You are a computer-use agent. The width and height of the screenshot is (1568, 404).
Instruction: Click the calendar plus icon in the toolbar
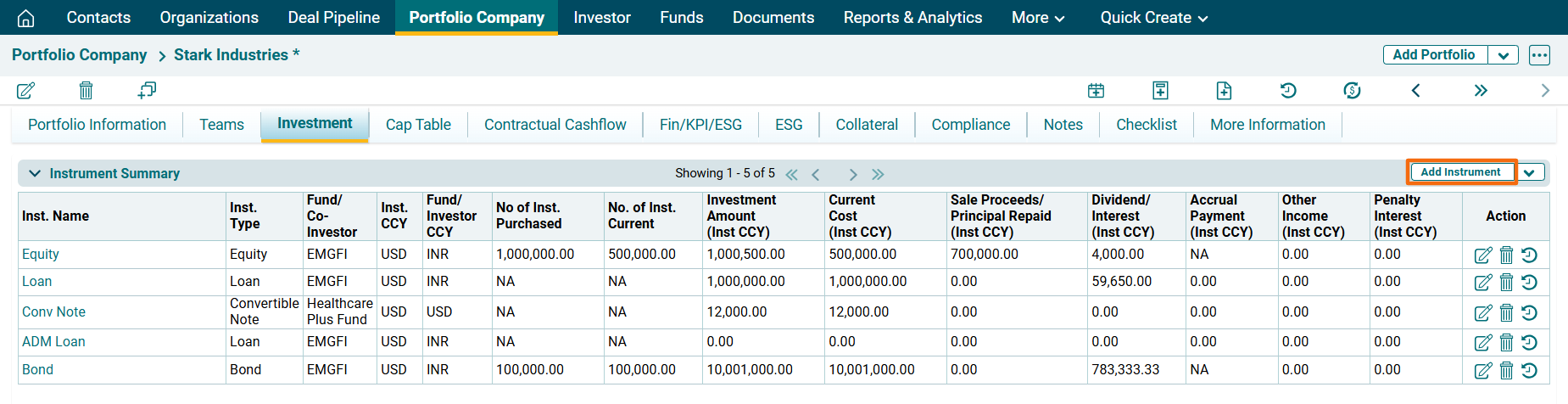click(1096, 90)
